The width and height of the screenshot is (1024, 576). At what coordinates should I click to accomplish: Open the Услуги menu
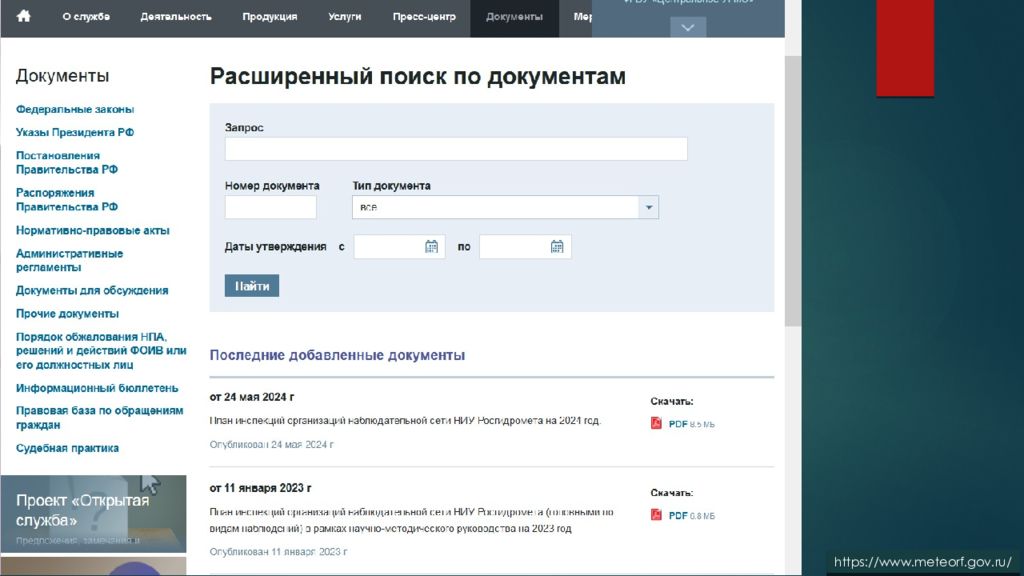345,16
